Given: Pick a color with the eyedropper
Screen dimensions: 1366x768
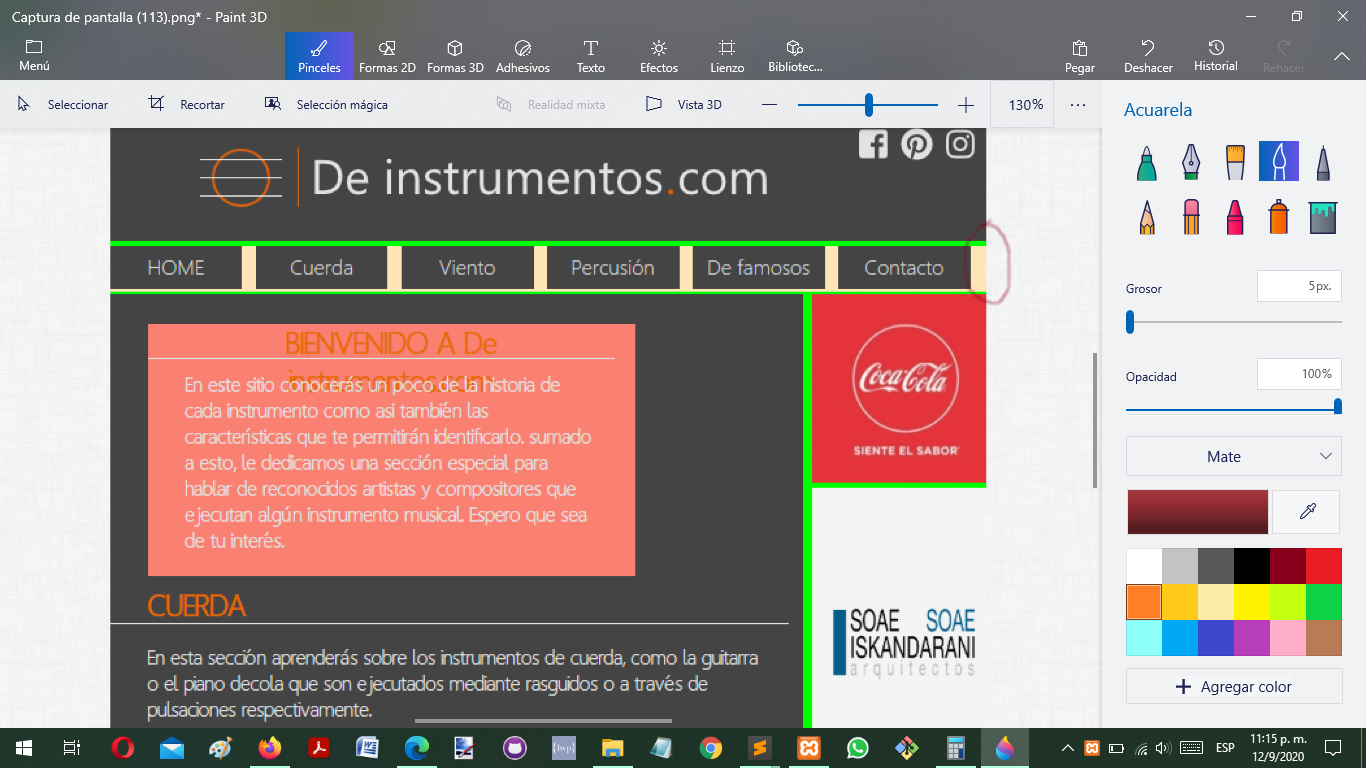Looking at the screenshot, I should point(1307,512).
